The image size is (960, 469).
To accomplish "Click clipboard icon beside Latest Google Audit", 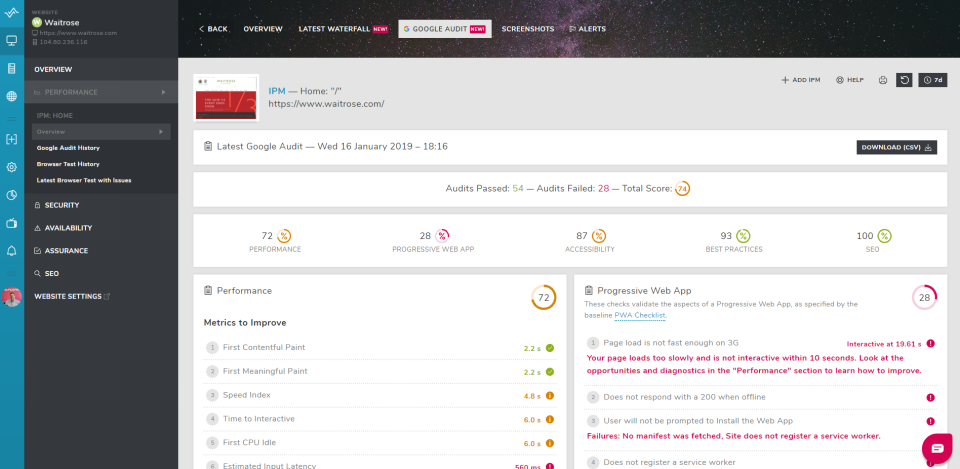I will click(x=208, y=146).
